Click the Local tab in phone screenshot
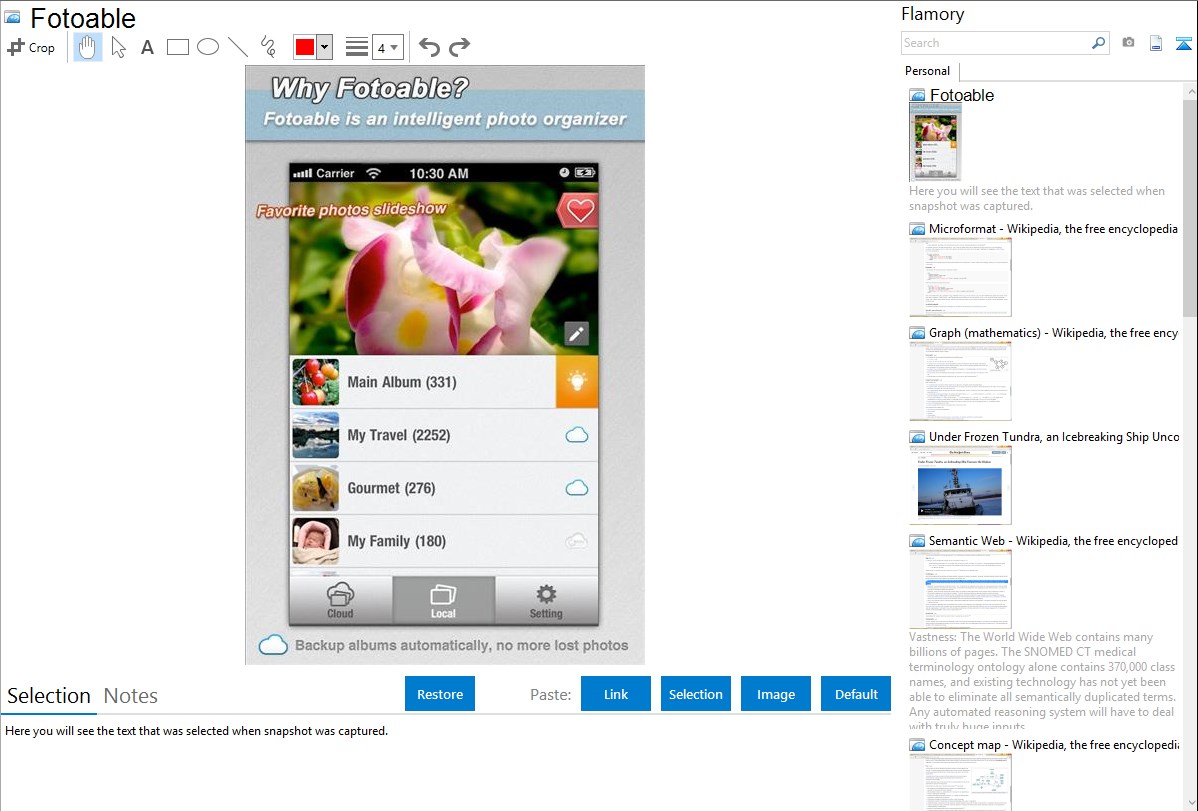 point(443,601)
